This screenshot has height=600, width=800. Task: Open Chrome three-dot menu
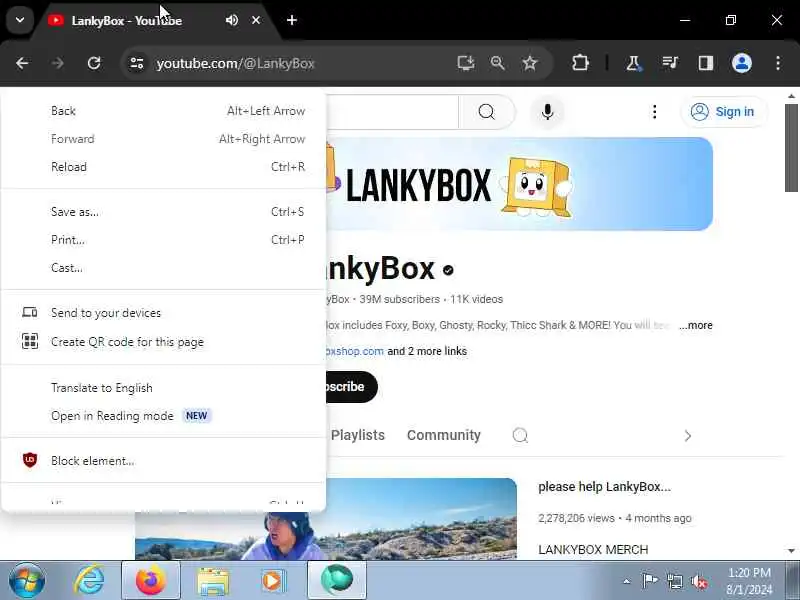coord(778,63)
